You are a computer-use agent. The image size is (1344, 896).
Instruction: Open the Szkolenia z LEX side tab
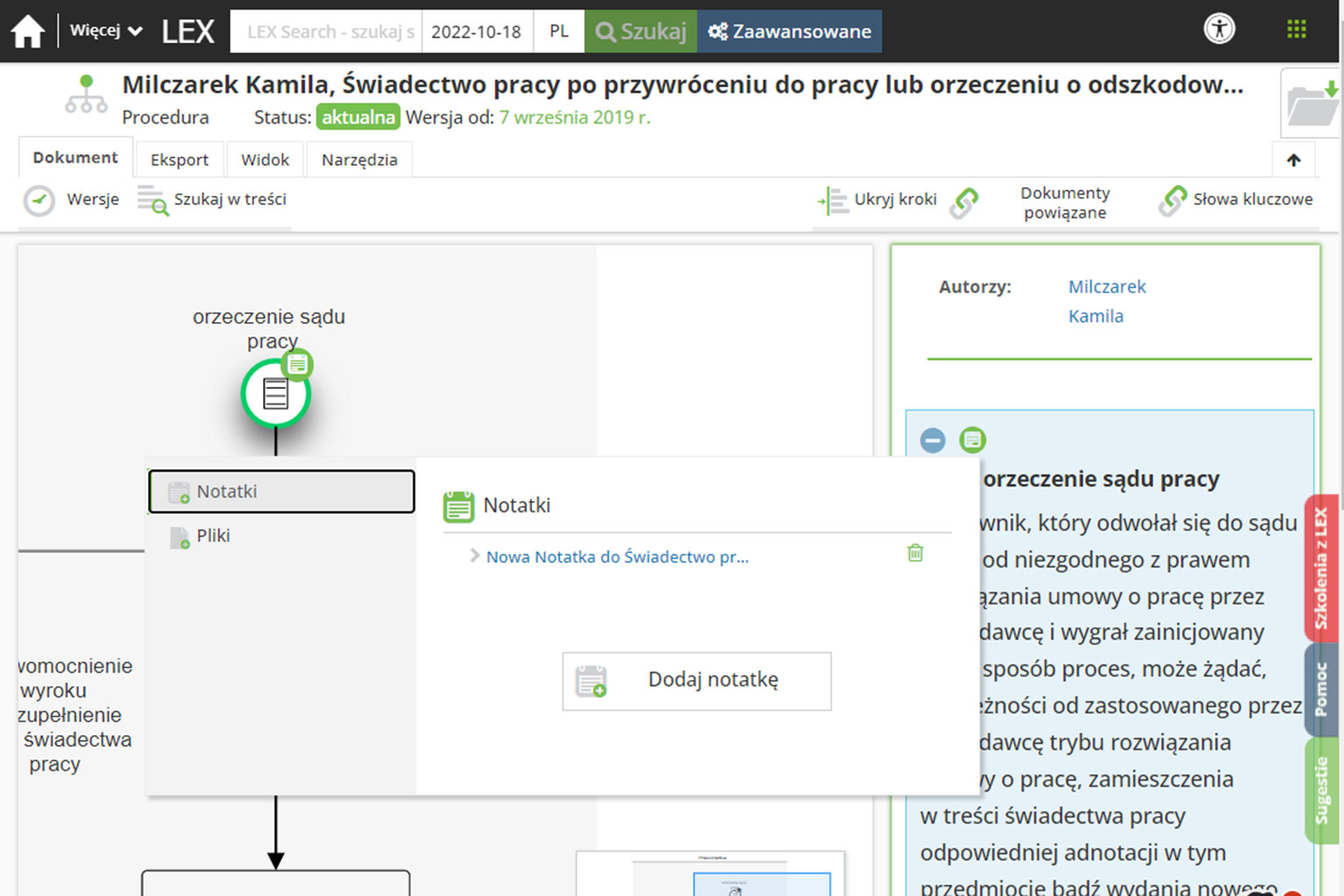(x=1320, y=568)
